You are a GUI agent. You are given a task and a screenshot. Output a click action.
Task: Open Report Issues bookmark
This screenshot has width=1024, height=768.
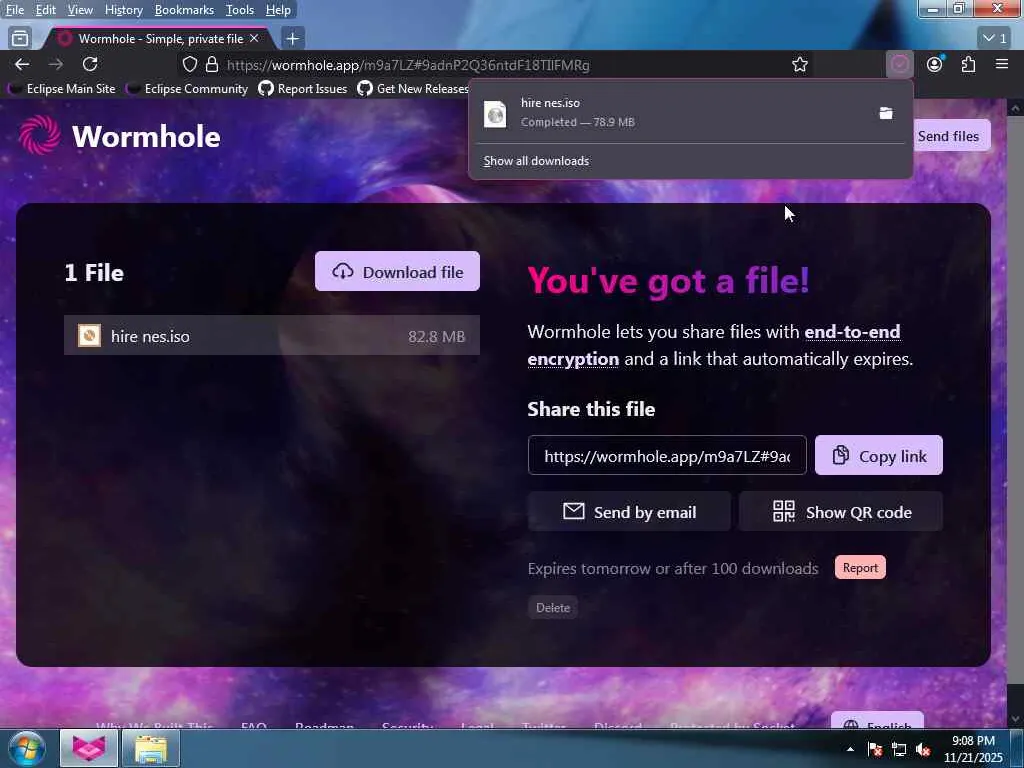(x=303, y=88)
